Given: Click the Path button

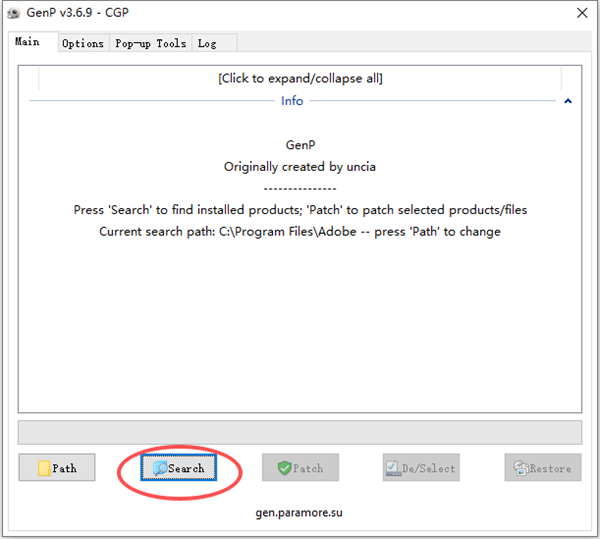Looking at the screenshot, I should (57, 467).
